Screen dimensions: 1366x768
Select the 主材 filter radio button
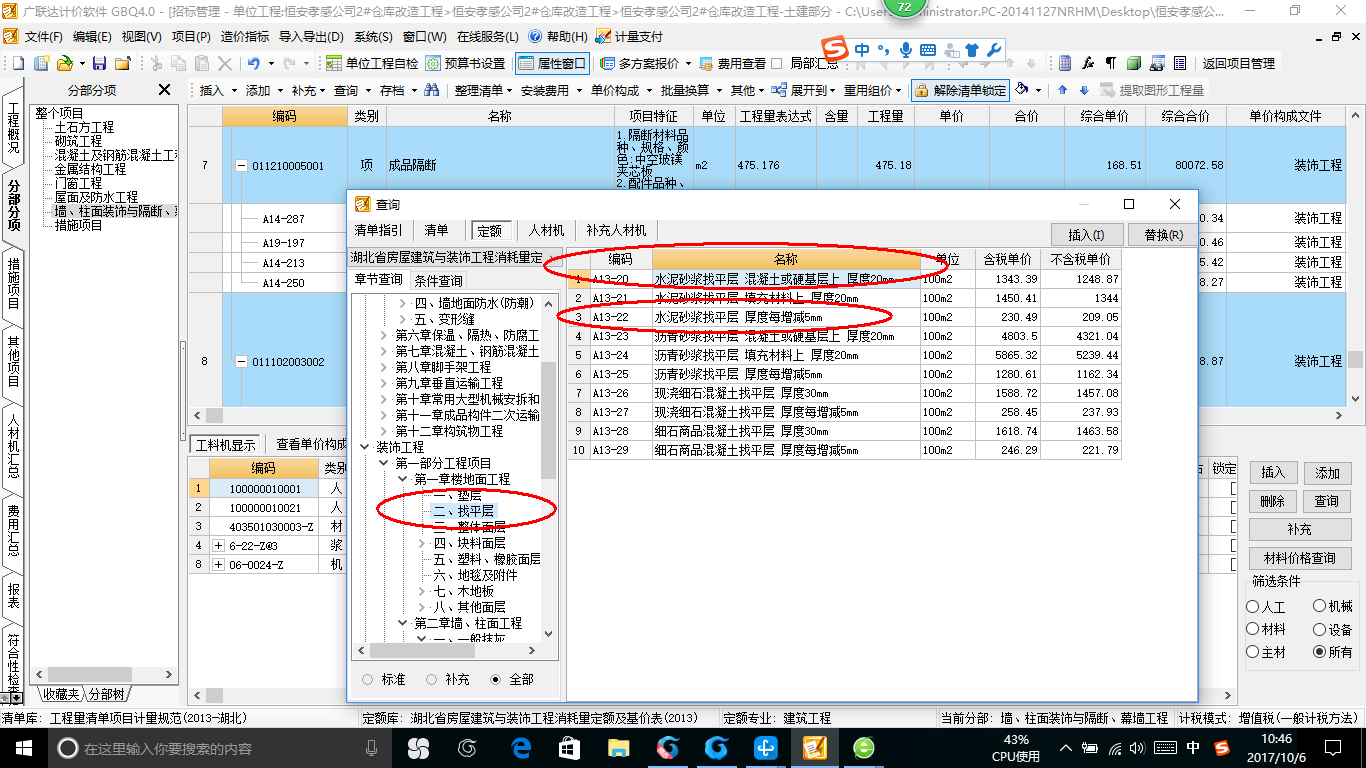point(1253,652)
